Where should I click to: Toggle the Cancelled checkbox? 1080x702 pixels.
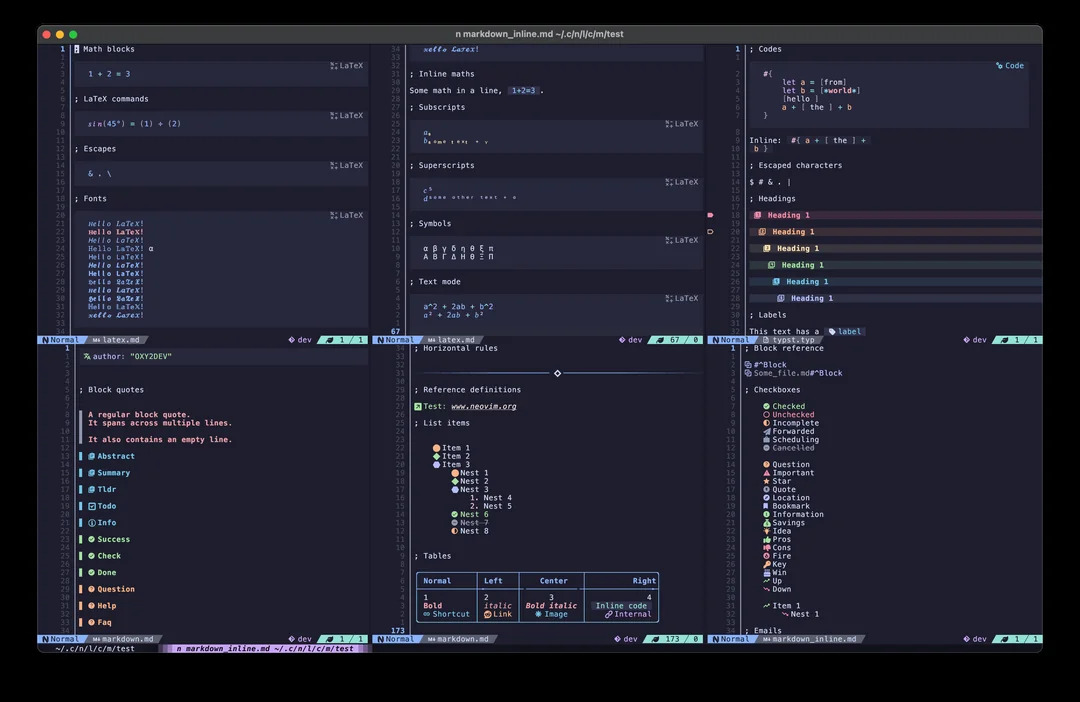[x=766, y=448]
